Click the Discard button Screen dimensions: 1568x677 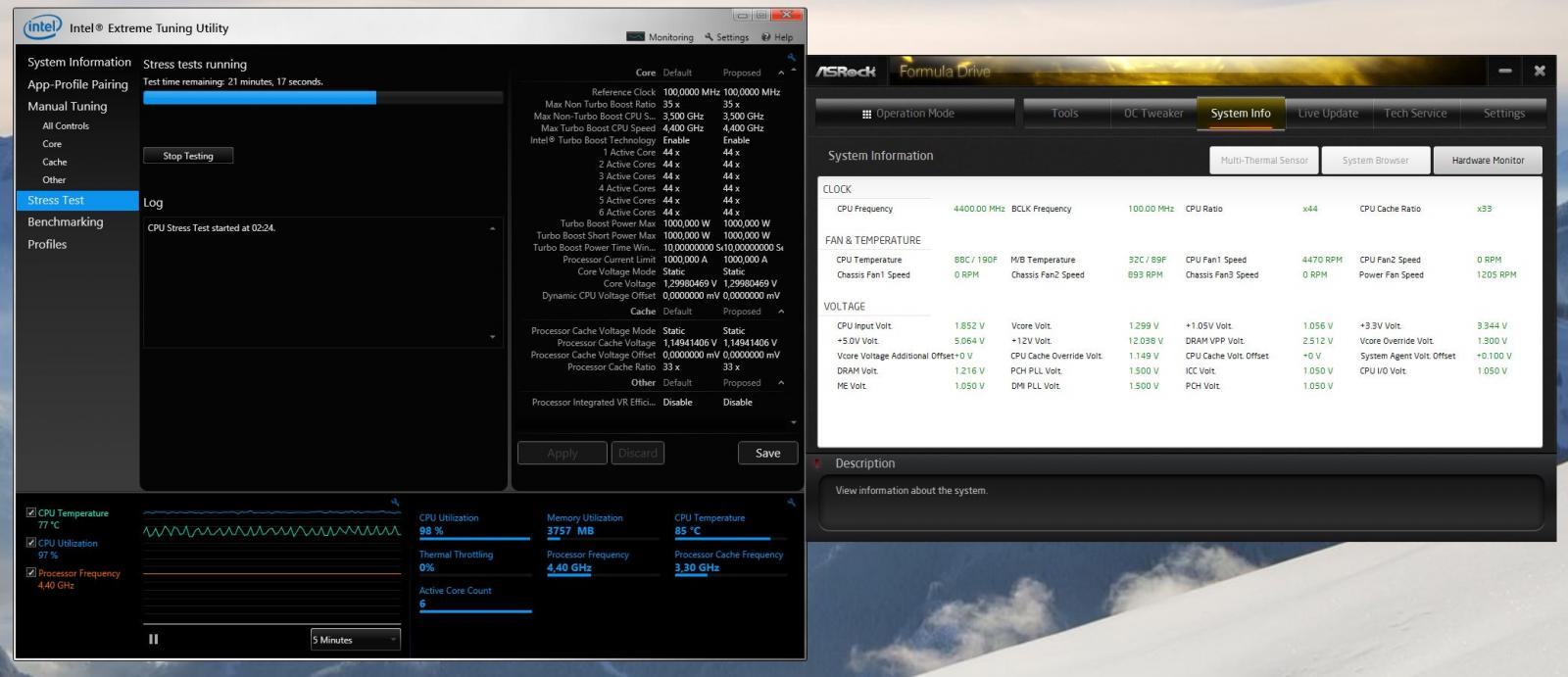pos(638,453)
